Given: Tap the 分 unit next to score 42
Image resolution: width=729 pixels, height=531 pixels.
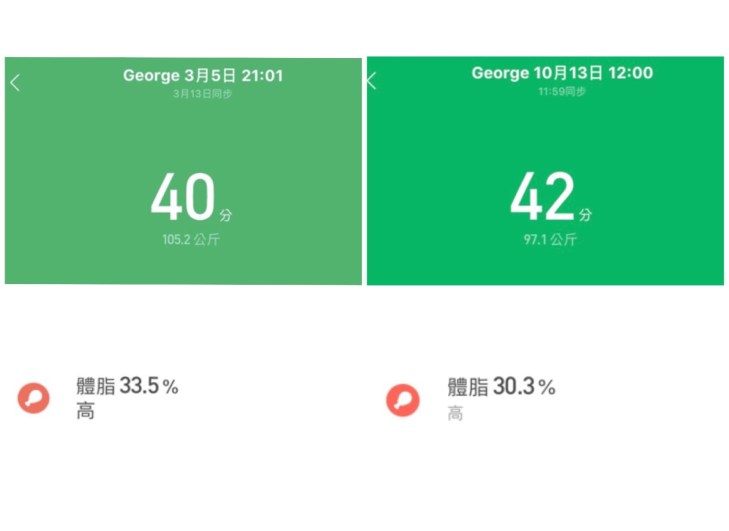Looking at the screenshot, I should point(585,215).
